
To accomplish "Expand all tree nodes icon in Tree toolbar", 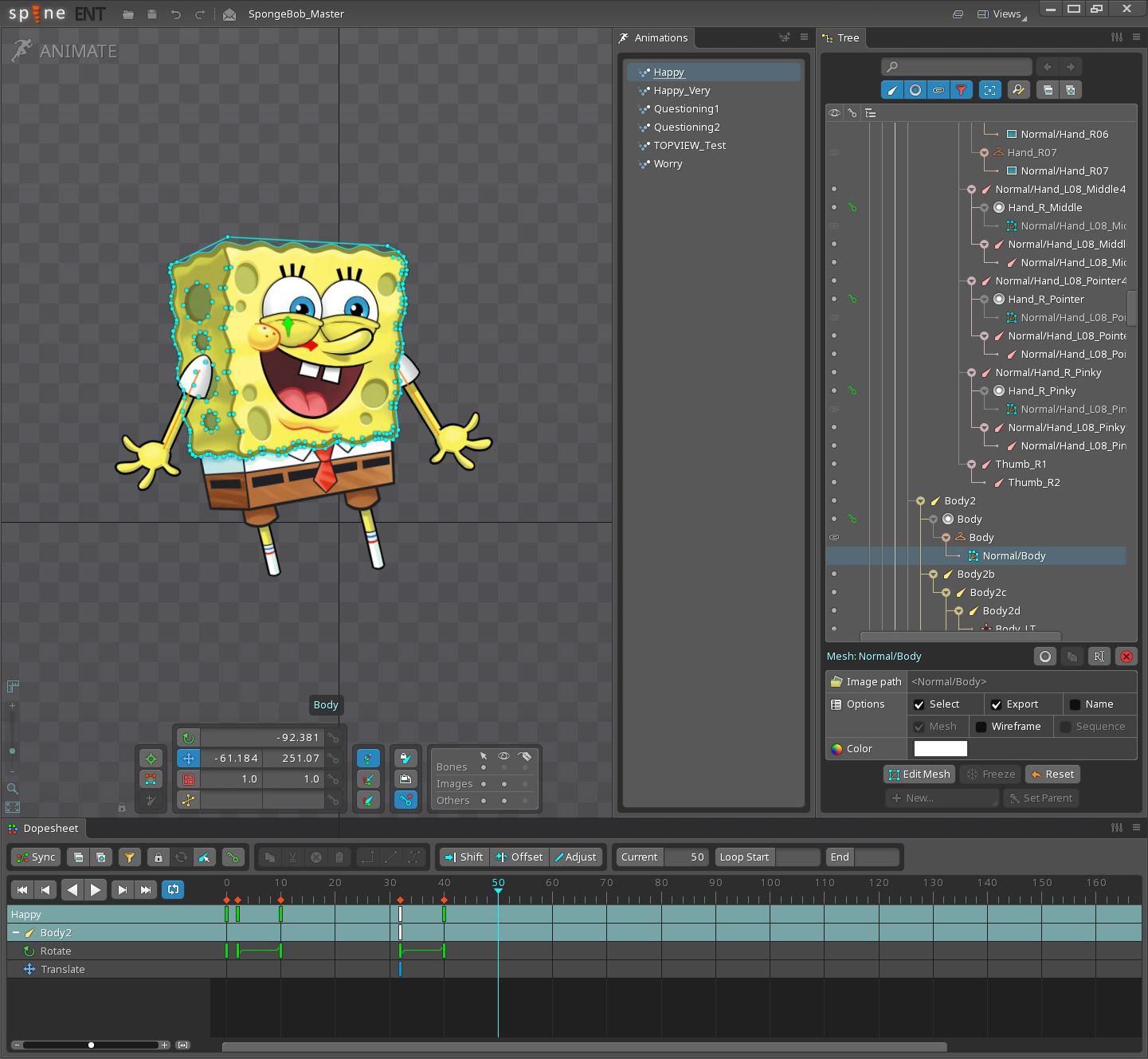I will 1070,90.
